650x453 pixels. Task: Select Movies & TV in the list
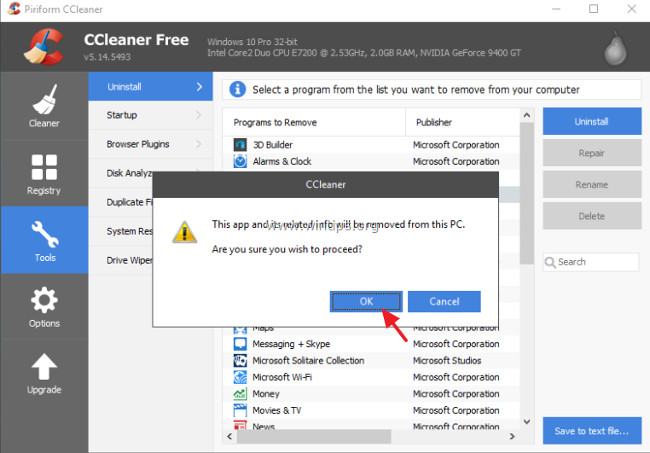coord(371,410)
